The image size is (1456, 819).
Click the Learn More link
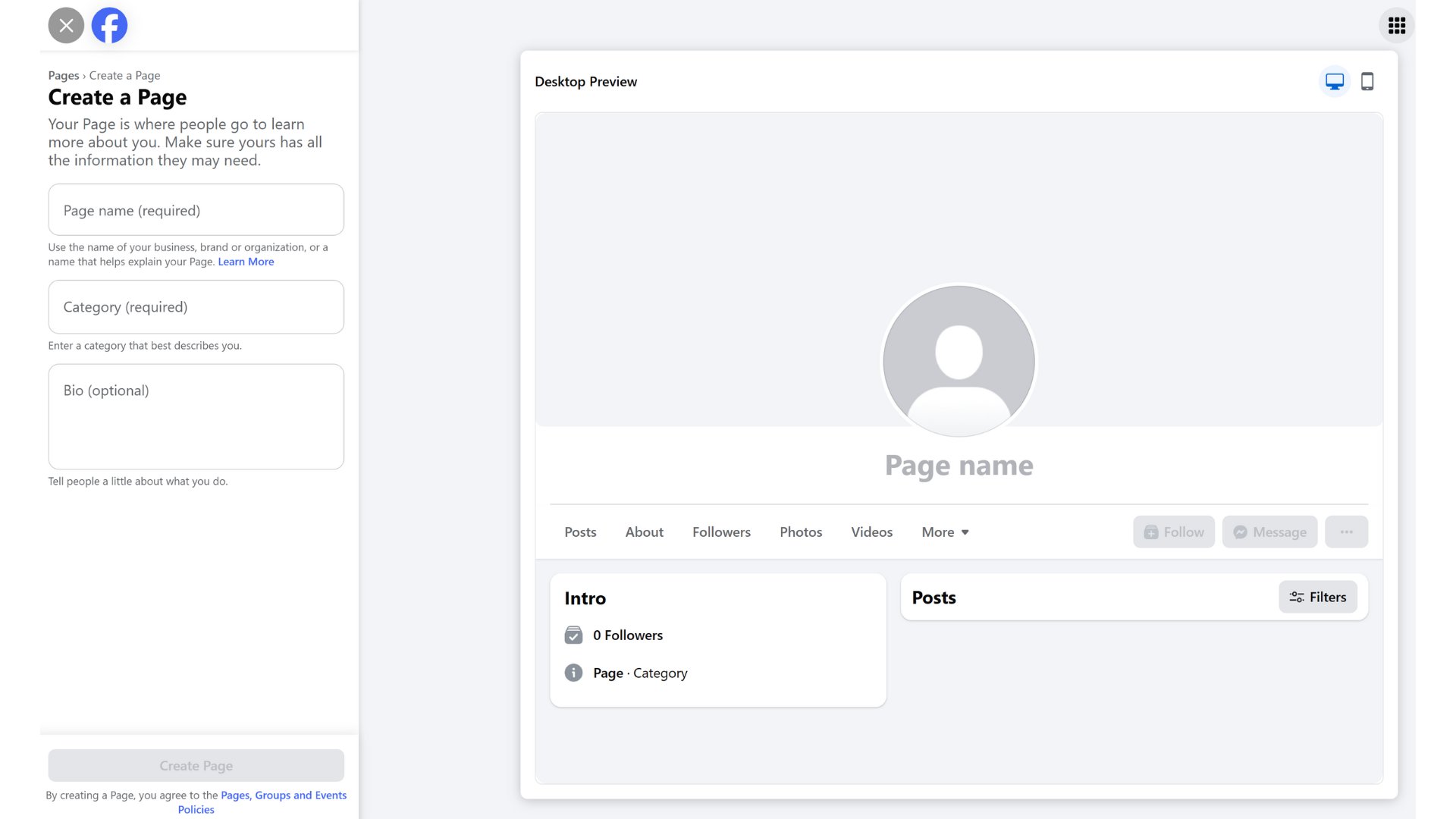246,262
